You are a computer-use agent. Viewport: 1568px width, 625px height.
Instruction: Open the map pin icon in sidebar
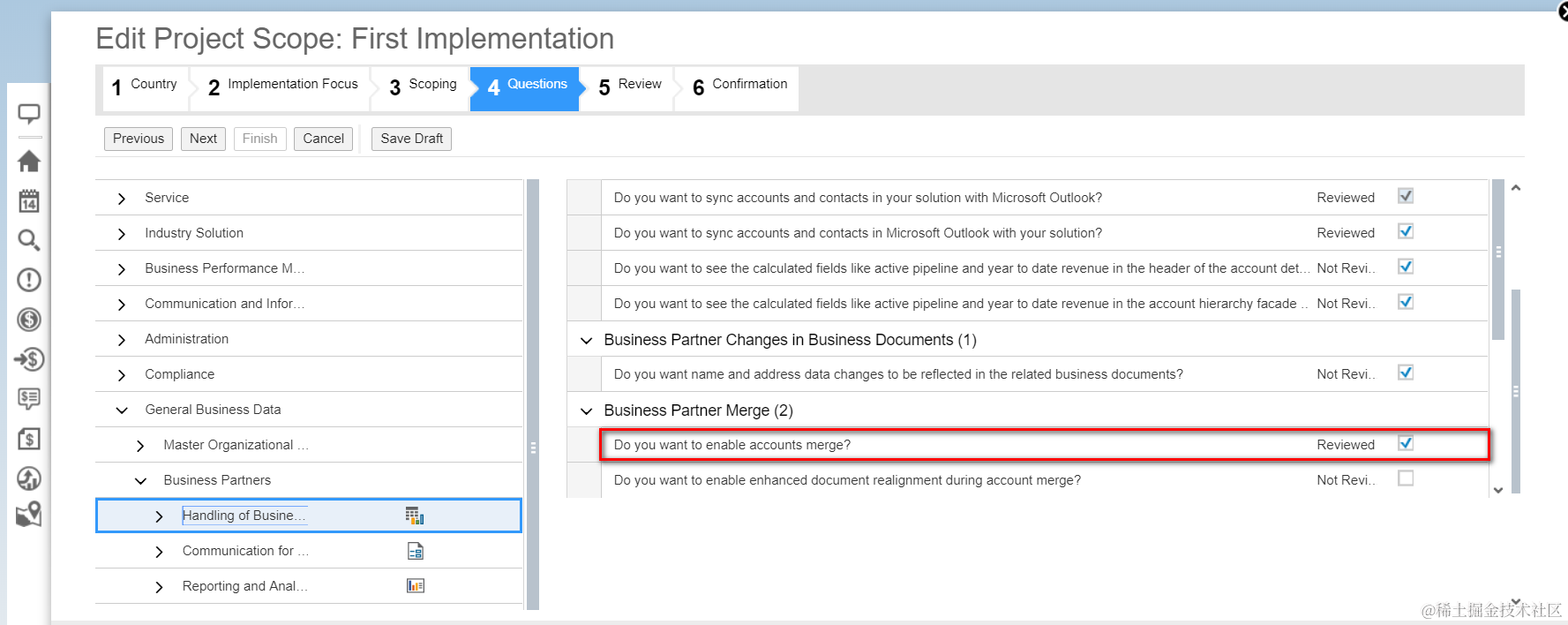(x=29, y=514)
